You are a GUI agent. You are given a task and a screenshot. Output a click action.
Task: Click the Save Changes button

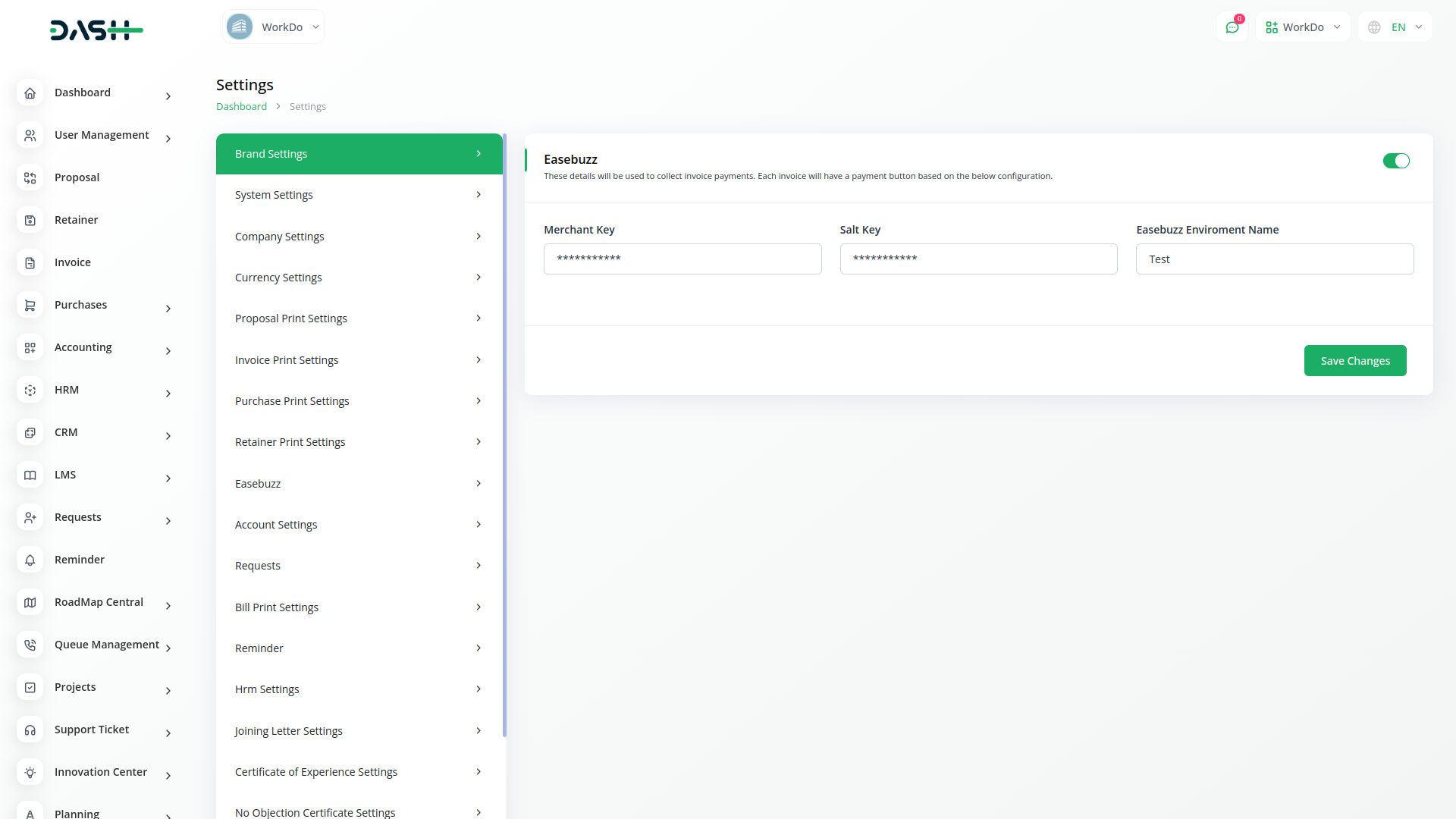(1354, 361)
